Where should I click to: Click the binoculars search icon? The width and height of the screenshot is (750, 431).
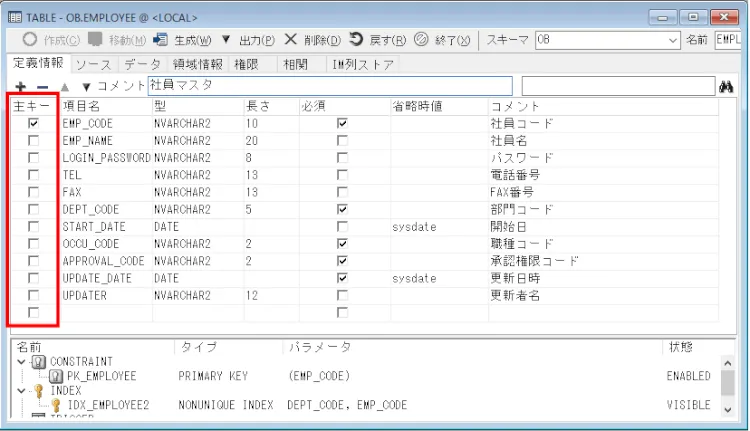click(x=726, y=87)
